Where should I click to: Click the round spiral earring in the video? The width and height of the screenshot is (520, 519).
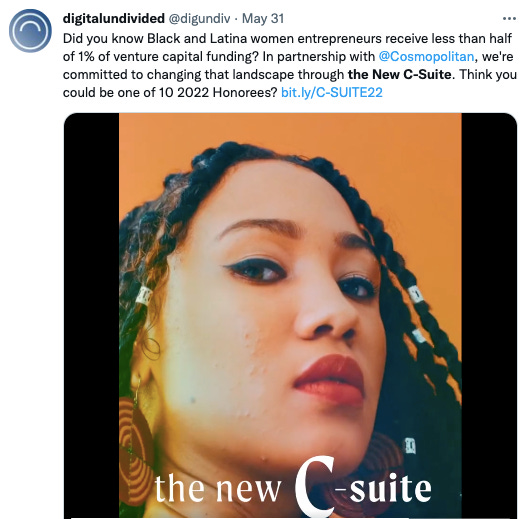[136, 442]
